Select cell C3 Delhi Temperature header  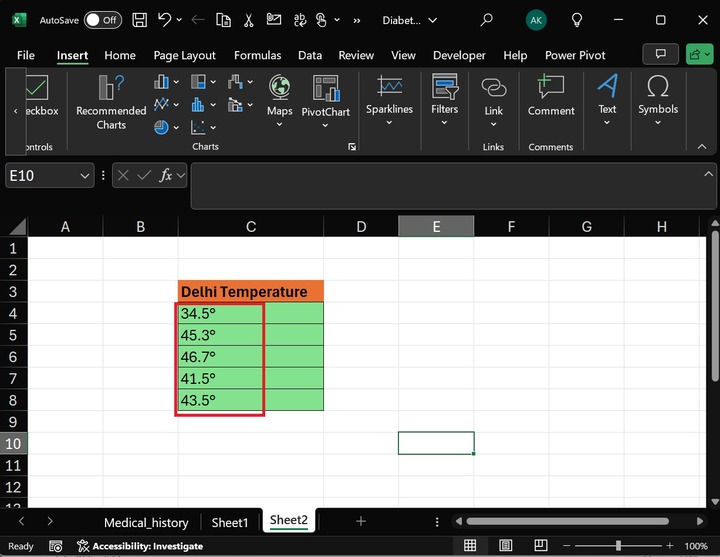tap(250, 292)
